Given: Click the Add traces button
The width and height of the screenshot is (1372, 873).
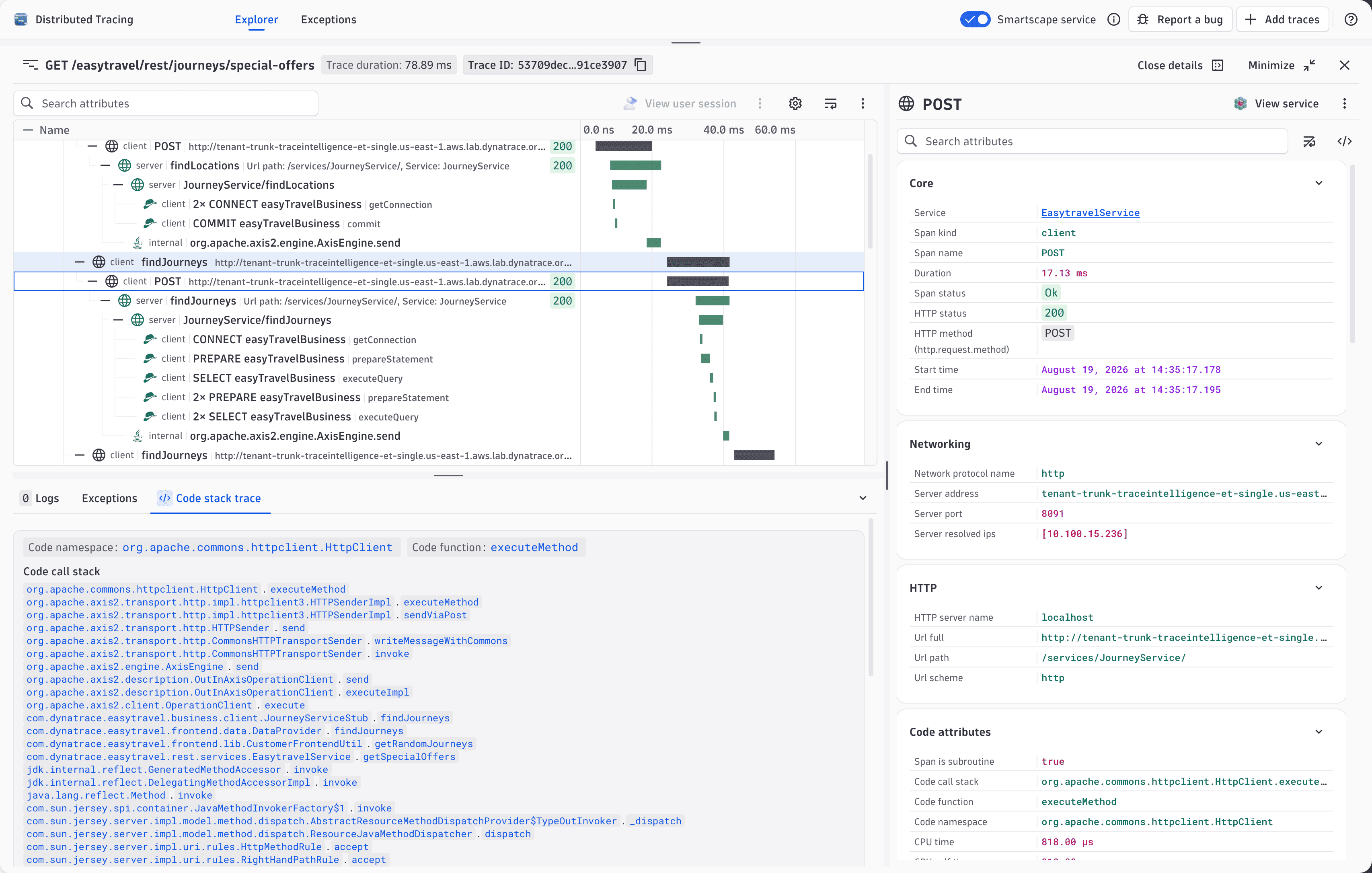Looking at the screenshot, I should (1282, 19).
